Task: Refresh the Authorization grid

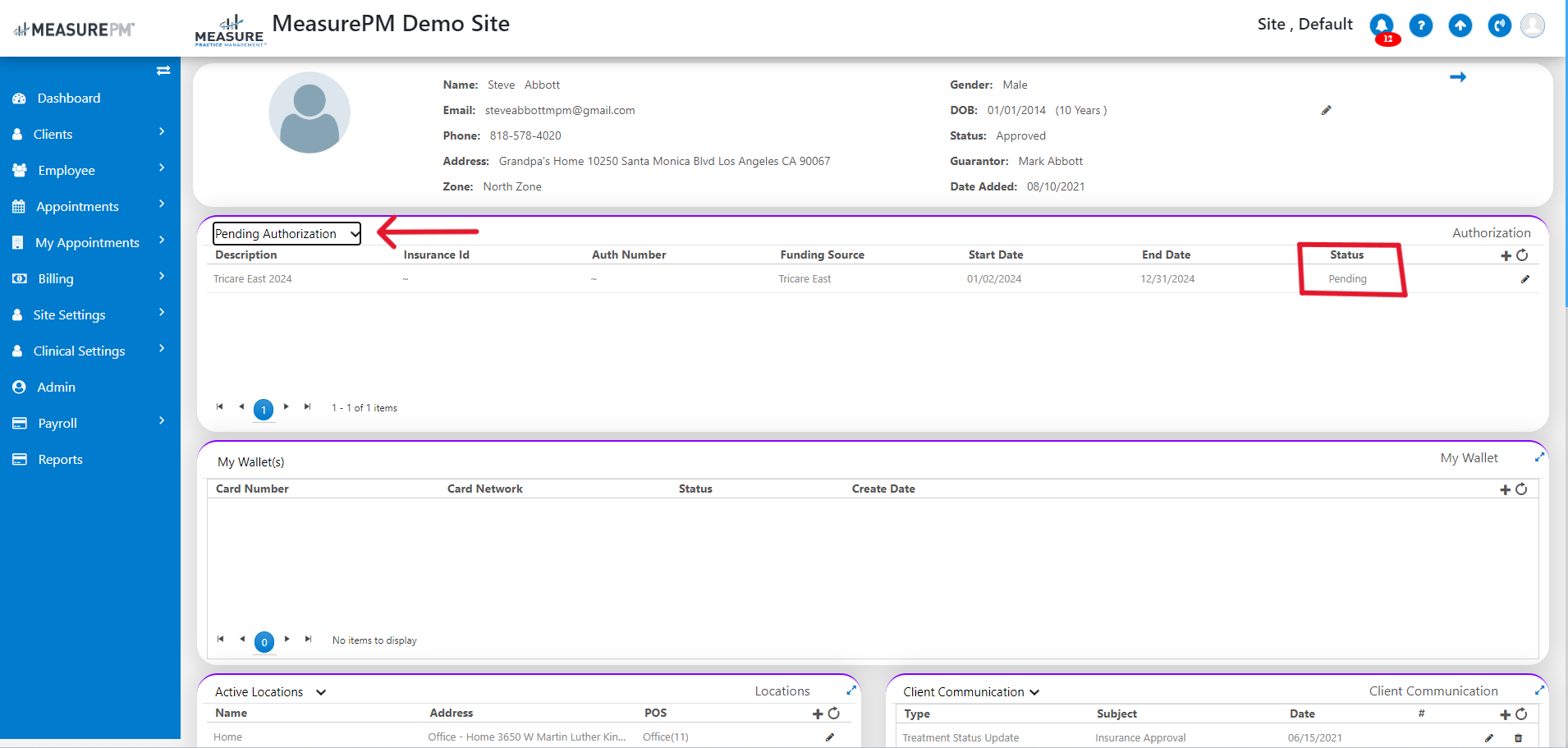Action: point(1522,255)
